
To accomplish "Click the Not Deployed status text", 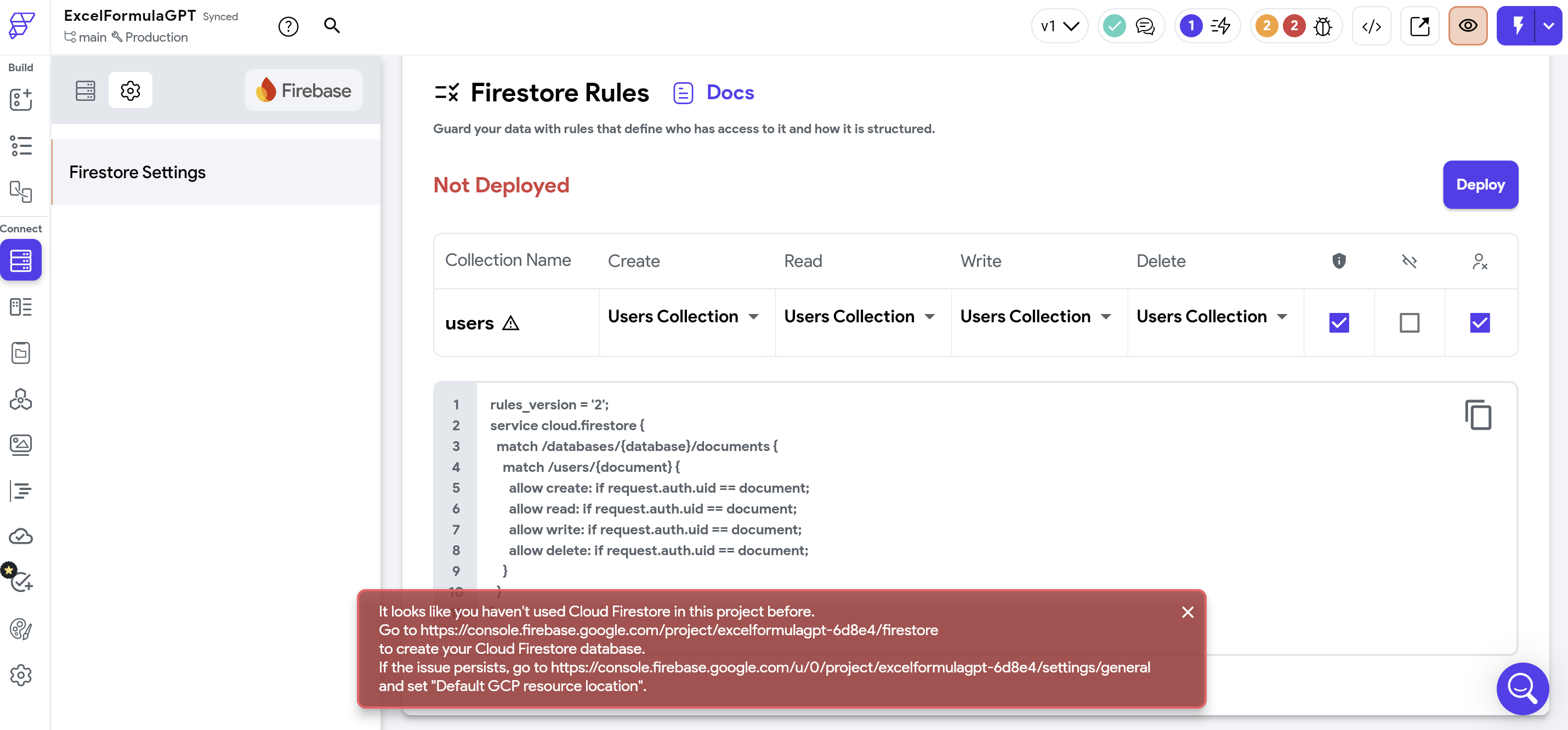I will [x=501, y=185].
